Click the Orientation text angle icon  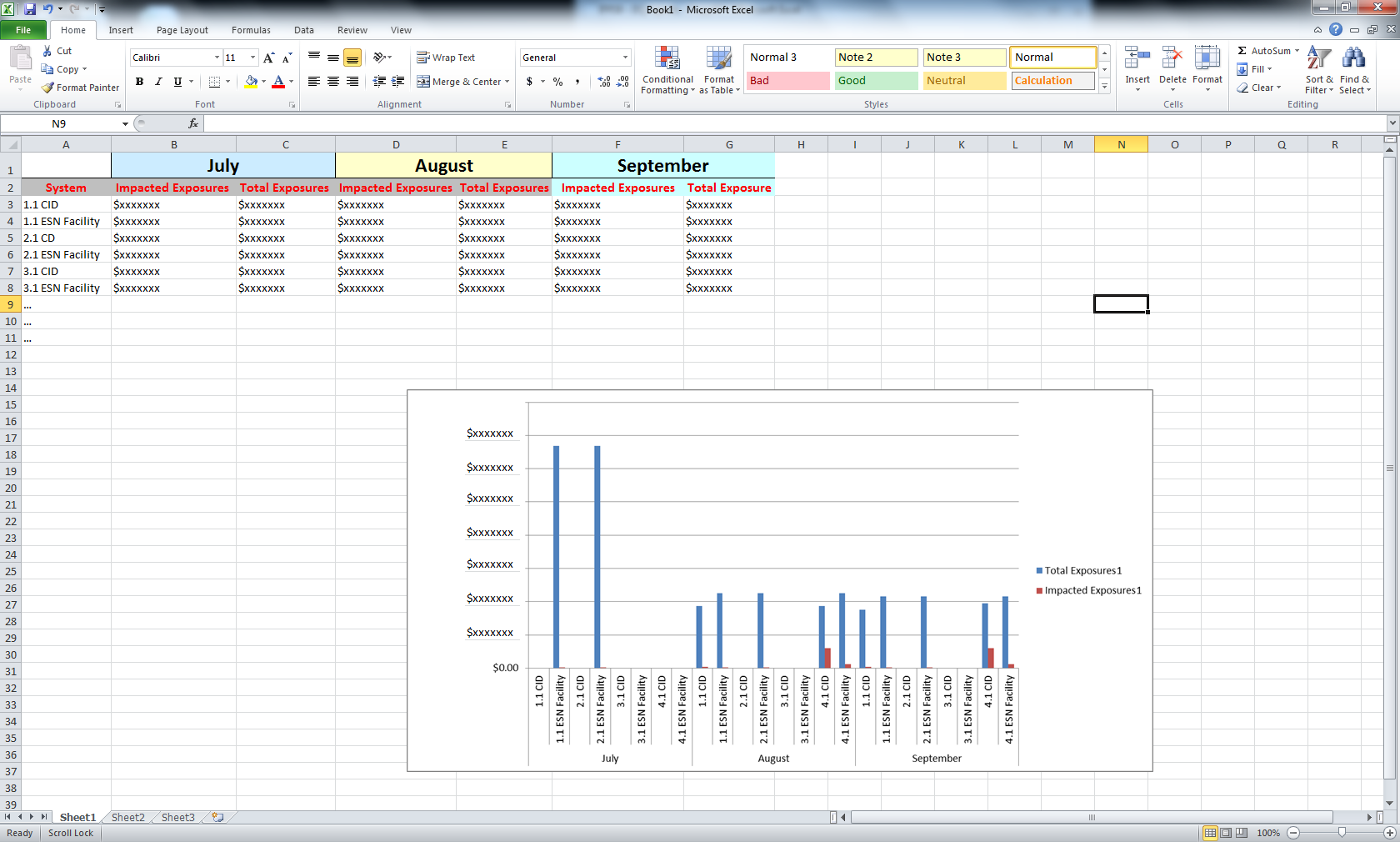pos(380,58)
